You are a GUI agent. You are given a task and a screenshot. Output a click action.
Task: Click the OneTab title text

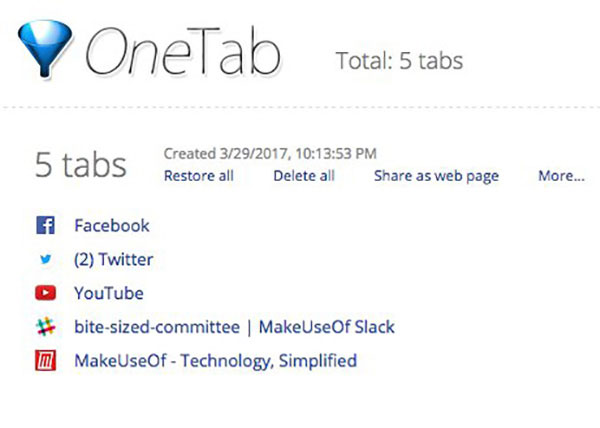(x=183, y=51)
